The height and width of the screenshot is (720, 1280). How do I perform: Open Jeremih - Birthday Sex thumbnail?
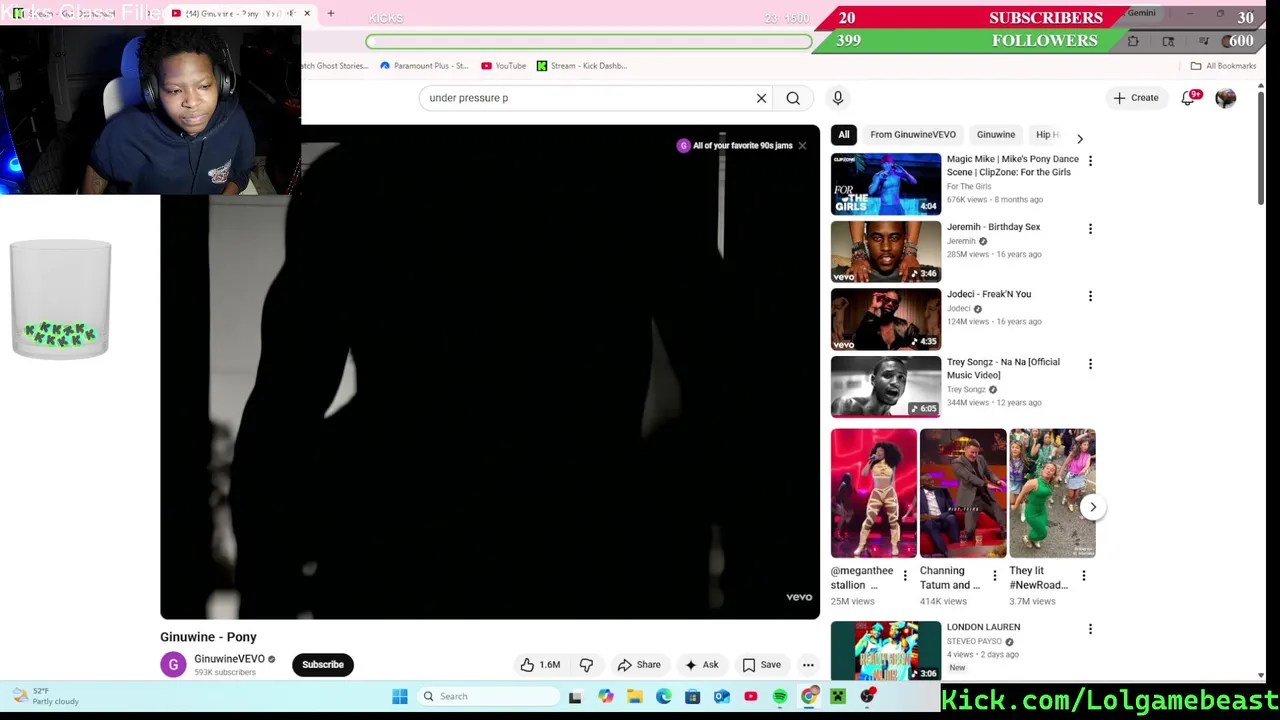coord(886,252)
